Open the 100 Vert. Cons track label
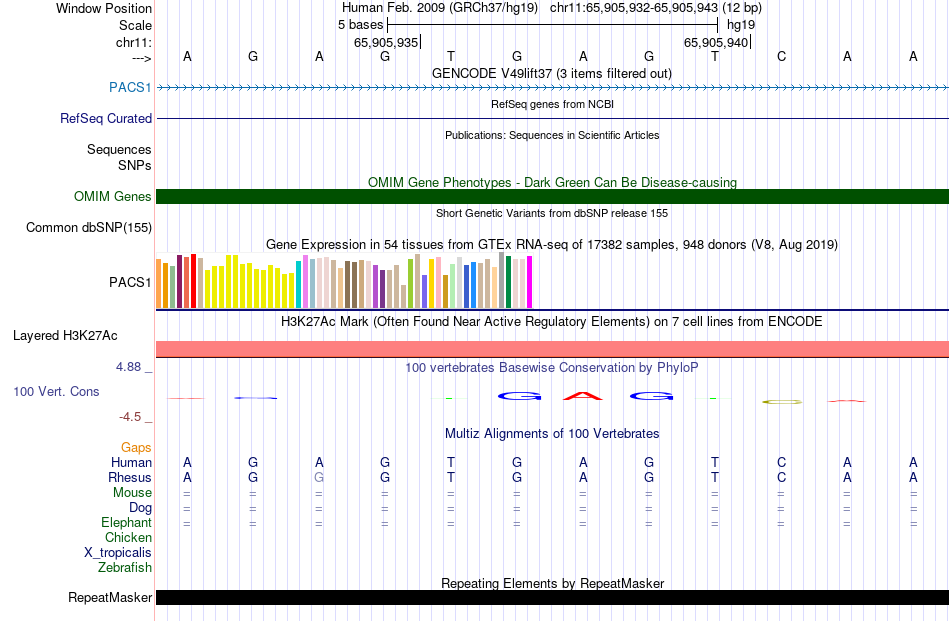The width and height of the screenshot is (950, 621). coord(56,391)
